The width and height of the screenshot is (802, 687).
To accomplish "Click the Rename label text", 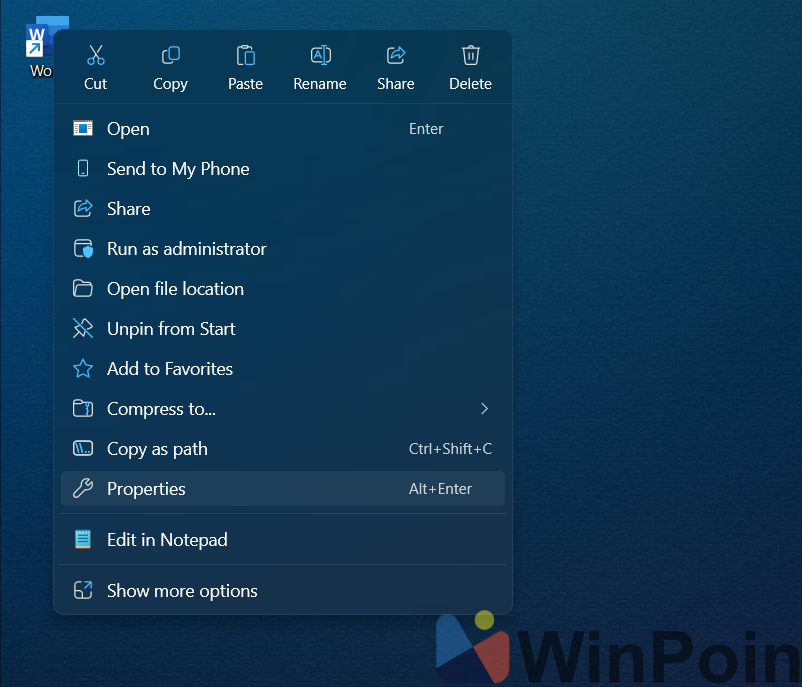I will pyautogui.click(x=320, y=83).
